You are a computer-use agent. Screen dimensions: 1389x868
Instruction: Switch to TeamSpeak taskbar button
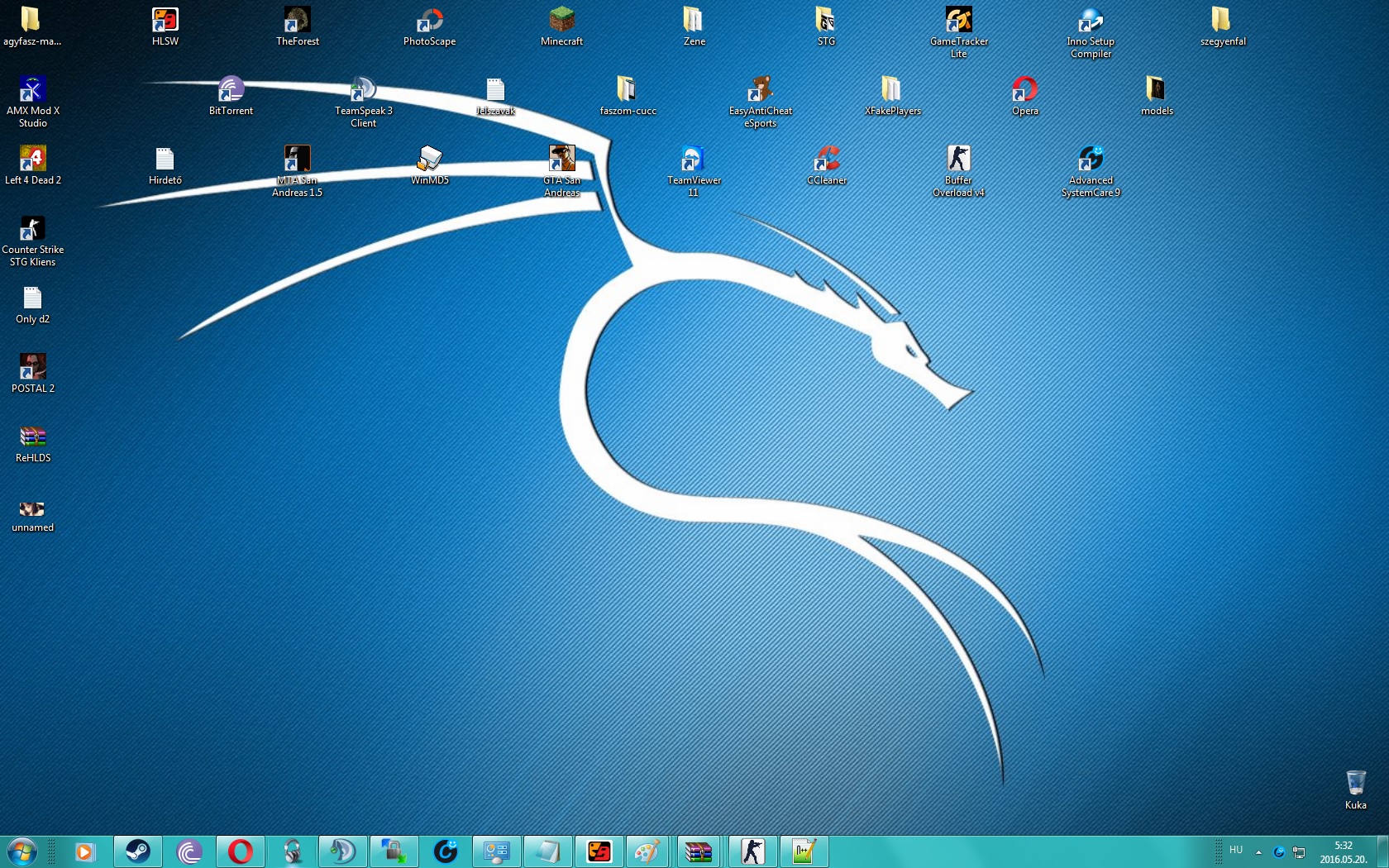coord(343,851)
